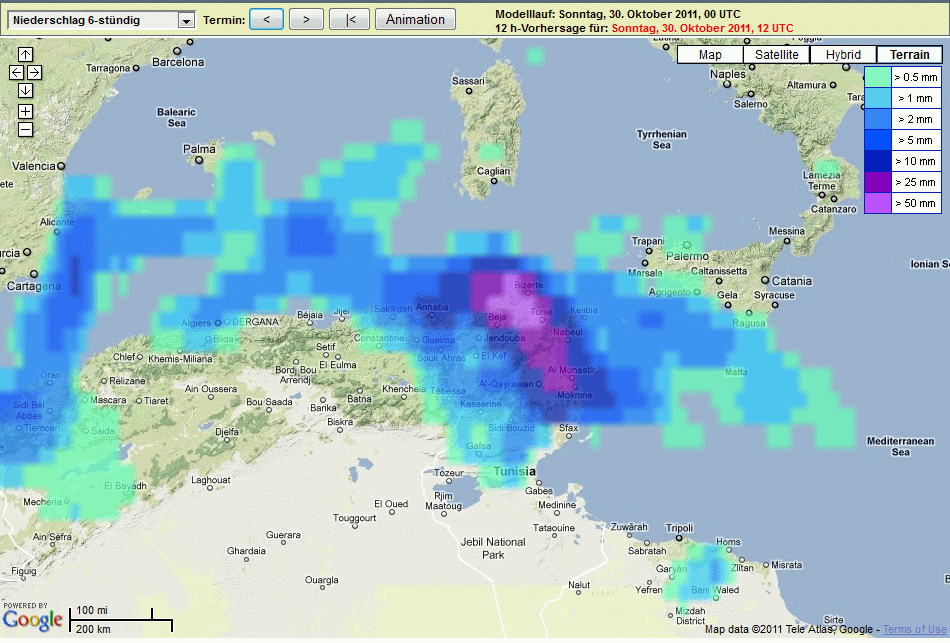Click the Valencia city label
The image size is (950, 643).
(x=33, y=165)
